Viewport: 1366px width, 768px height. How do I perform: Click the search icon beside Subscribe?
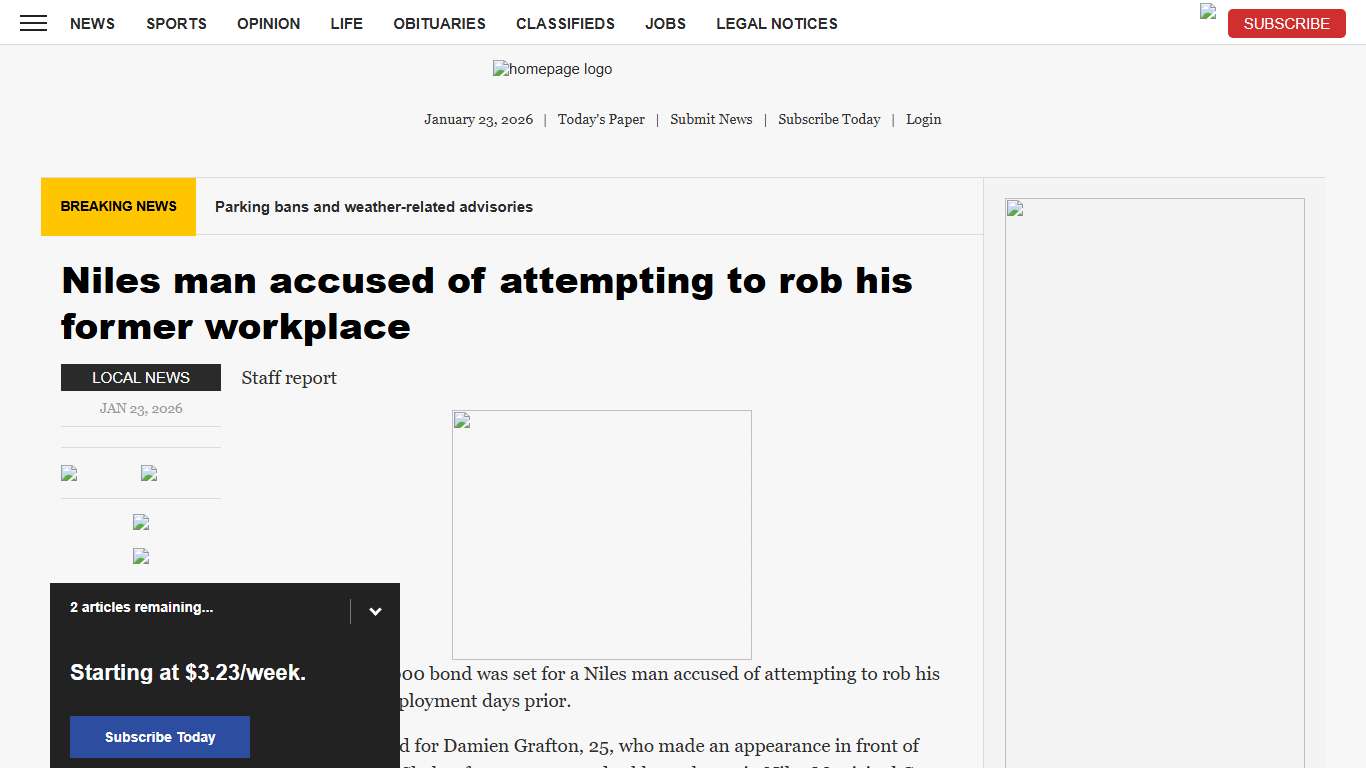1206,14
